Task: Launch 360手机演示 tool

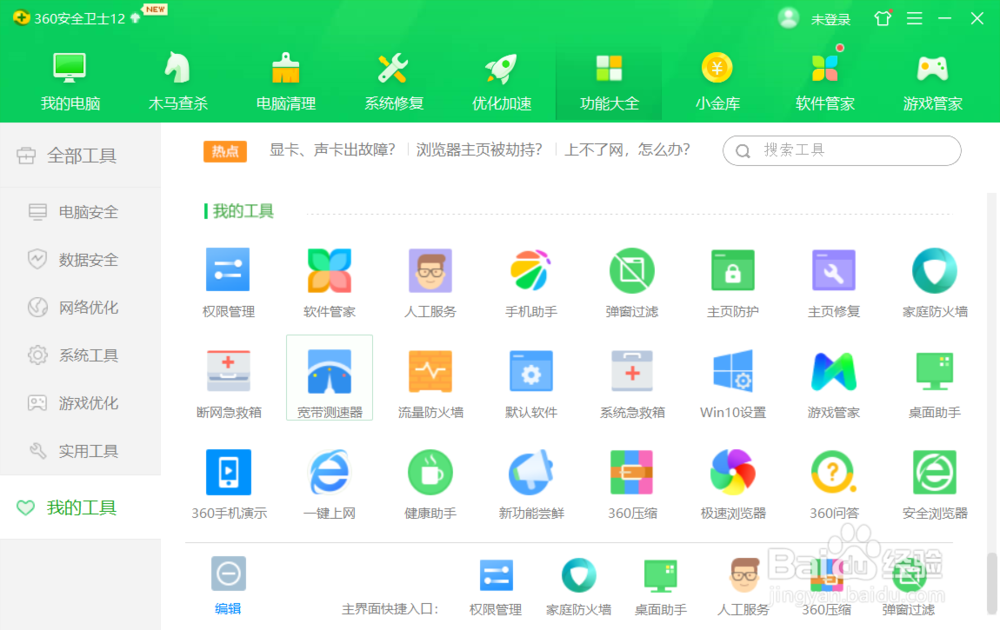Action: pyautogui.click(x=228, y=484)
